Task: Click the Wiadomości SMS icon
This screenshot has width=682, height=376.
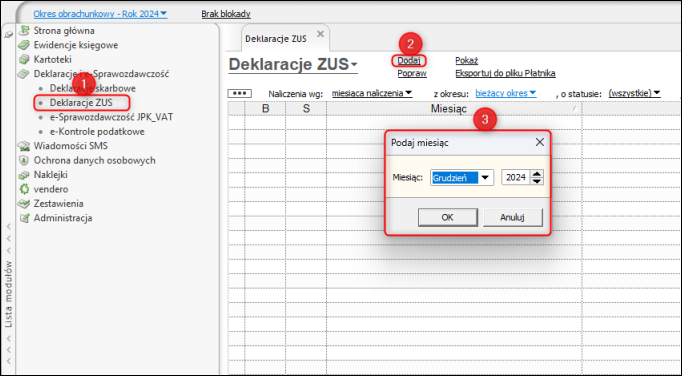Action: point(24,146)
